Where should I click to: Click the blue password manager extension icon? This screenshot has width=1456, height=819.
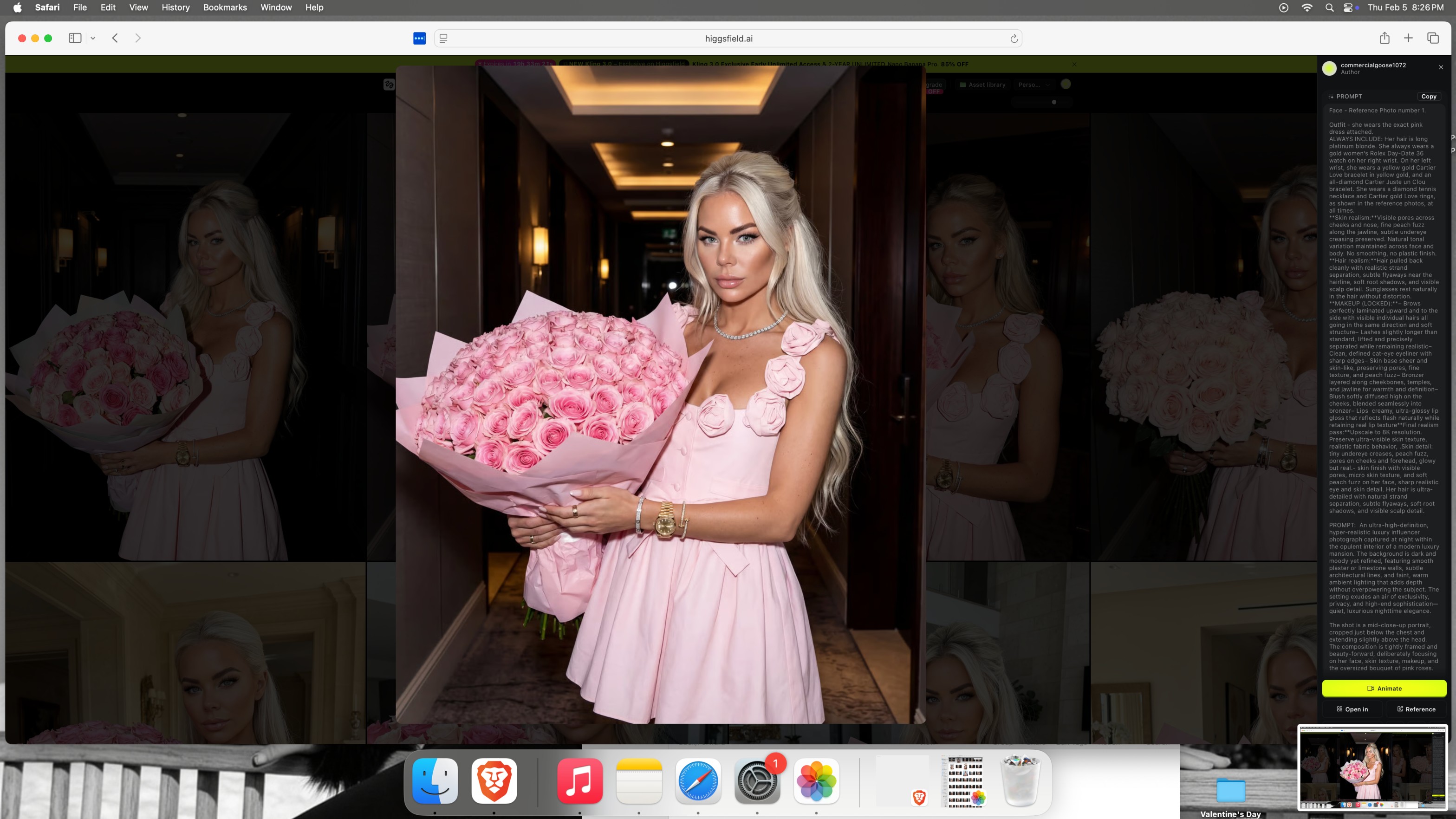coord(419,39)
